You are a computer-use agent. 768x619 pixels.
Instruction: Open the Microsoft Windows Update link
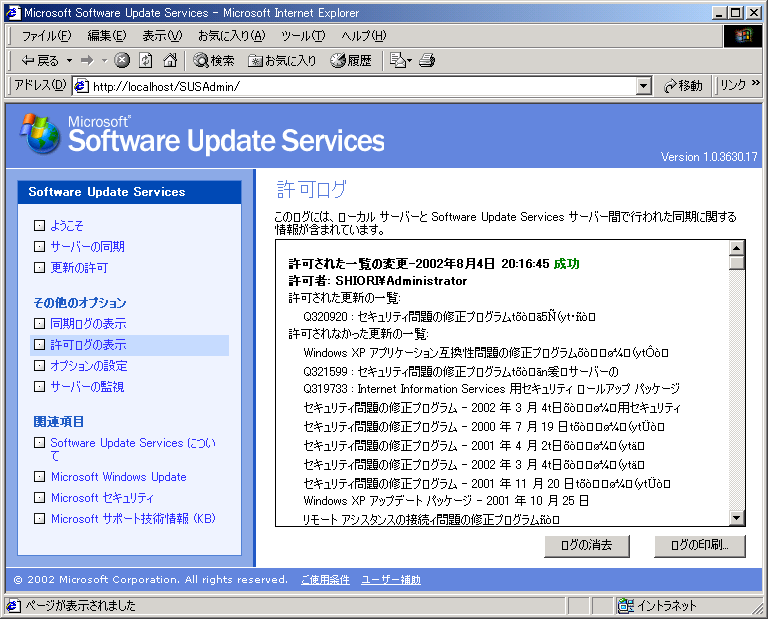pyautogui.click(x=119, y=477)
